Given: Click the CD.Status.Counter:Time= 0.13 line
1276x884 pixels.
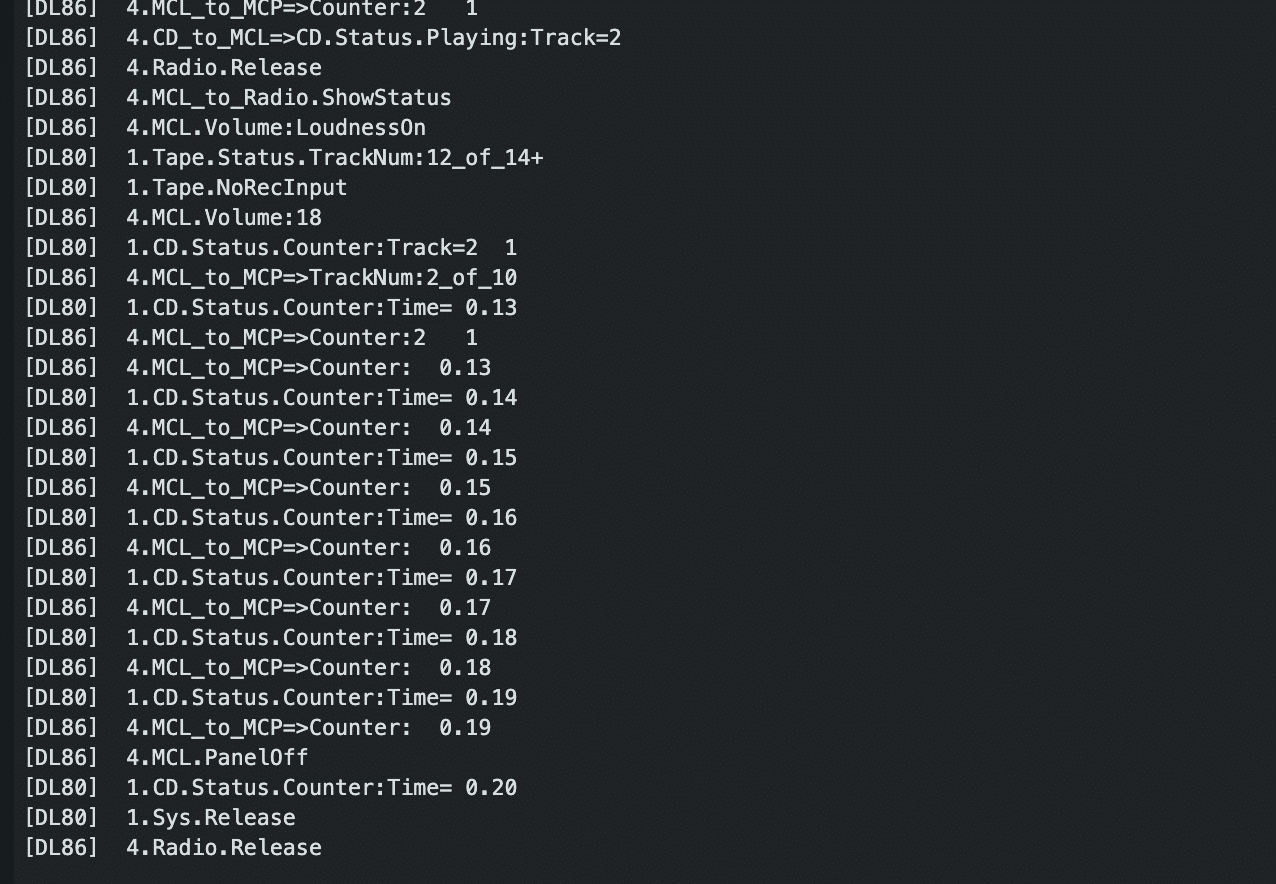Looking at the screenshot, I should 271,308.
